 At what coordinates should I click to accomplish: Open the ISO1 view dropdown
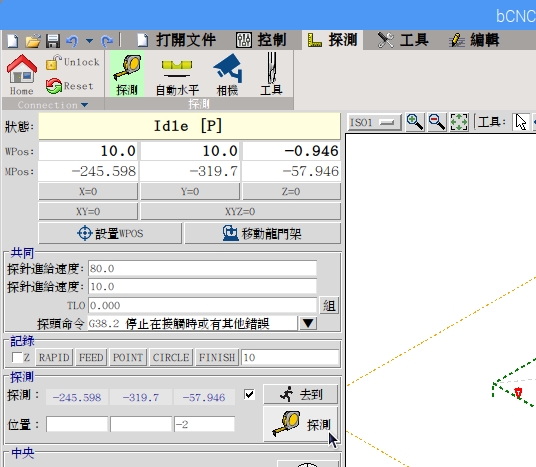(x=374, y=122)
